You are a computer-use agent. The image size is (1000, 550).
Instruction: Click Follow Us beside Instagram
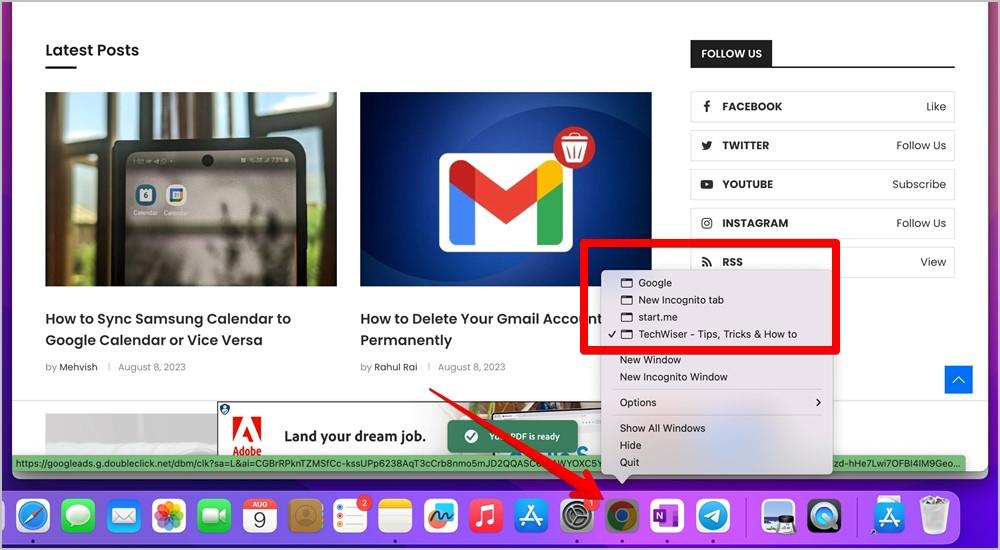click(921, 223)
